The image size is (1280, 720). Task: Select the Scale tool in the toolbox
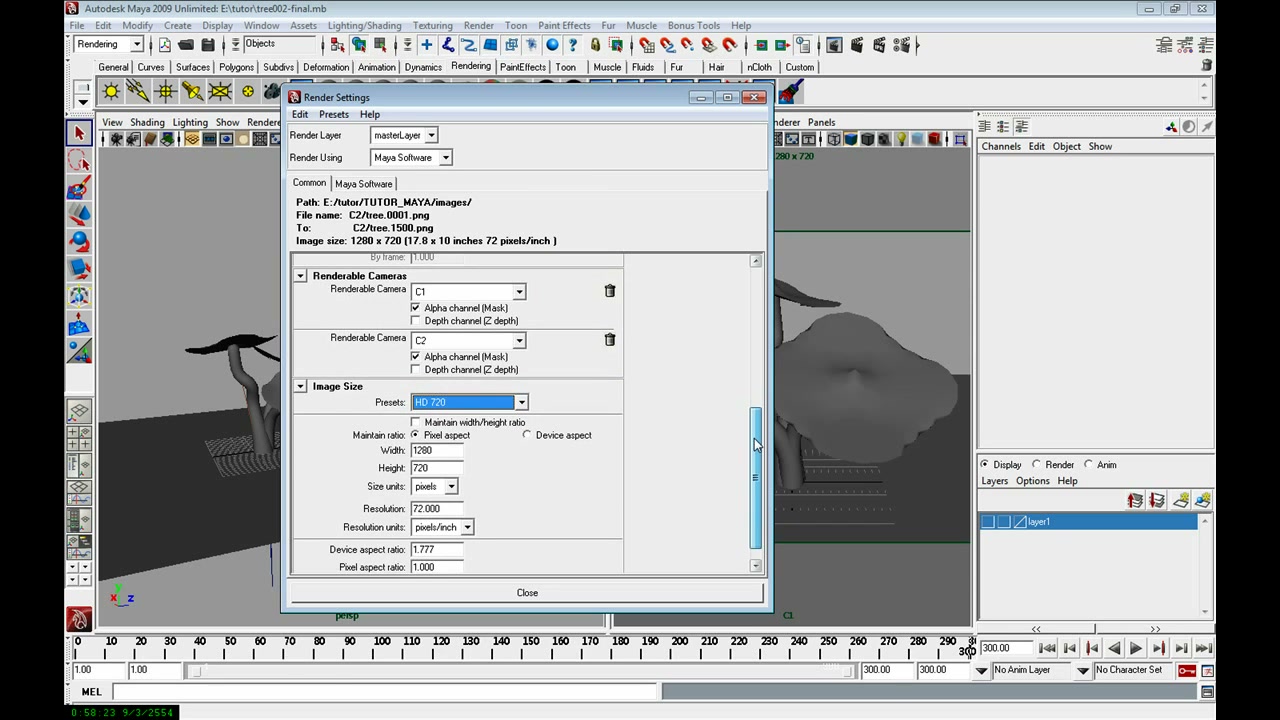point(79,269)
